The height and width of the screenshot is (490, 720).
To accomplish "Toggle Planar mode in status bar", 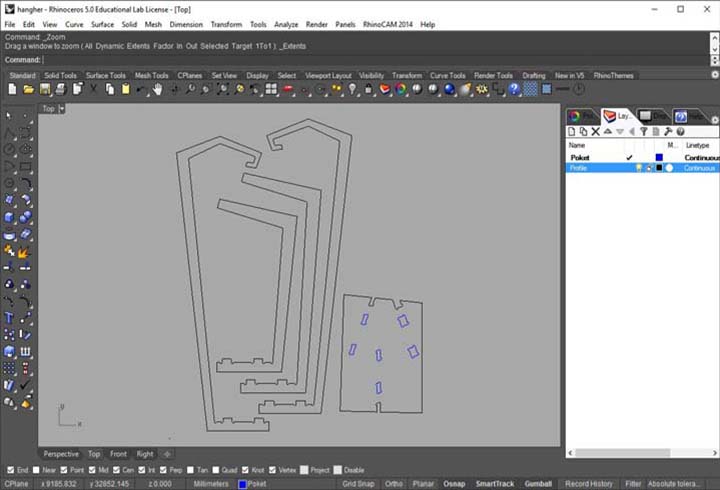I will coord(423,484).
